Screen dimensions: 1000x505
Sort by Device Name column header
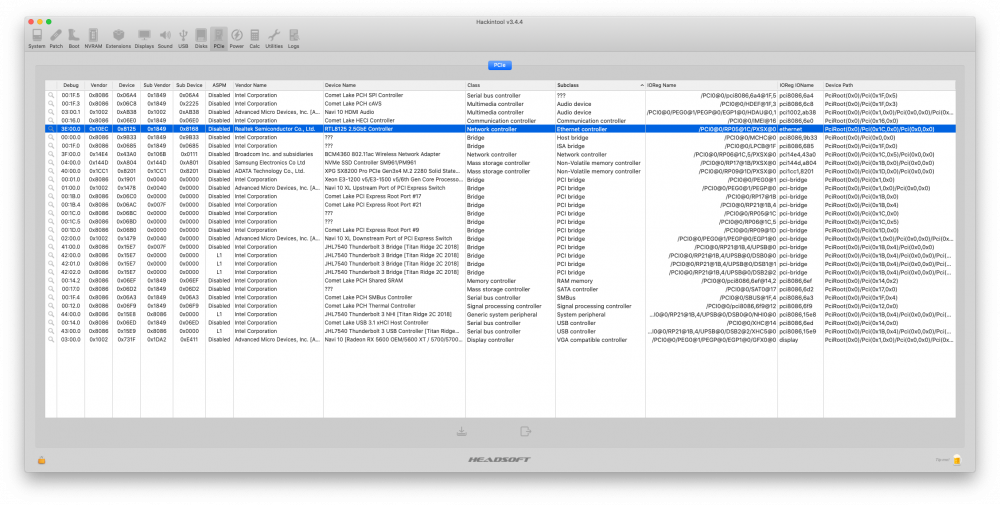pyautogui.click(x=394, y=85)
